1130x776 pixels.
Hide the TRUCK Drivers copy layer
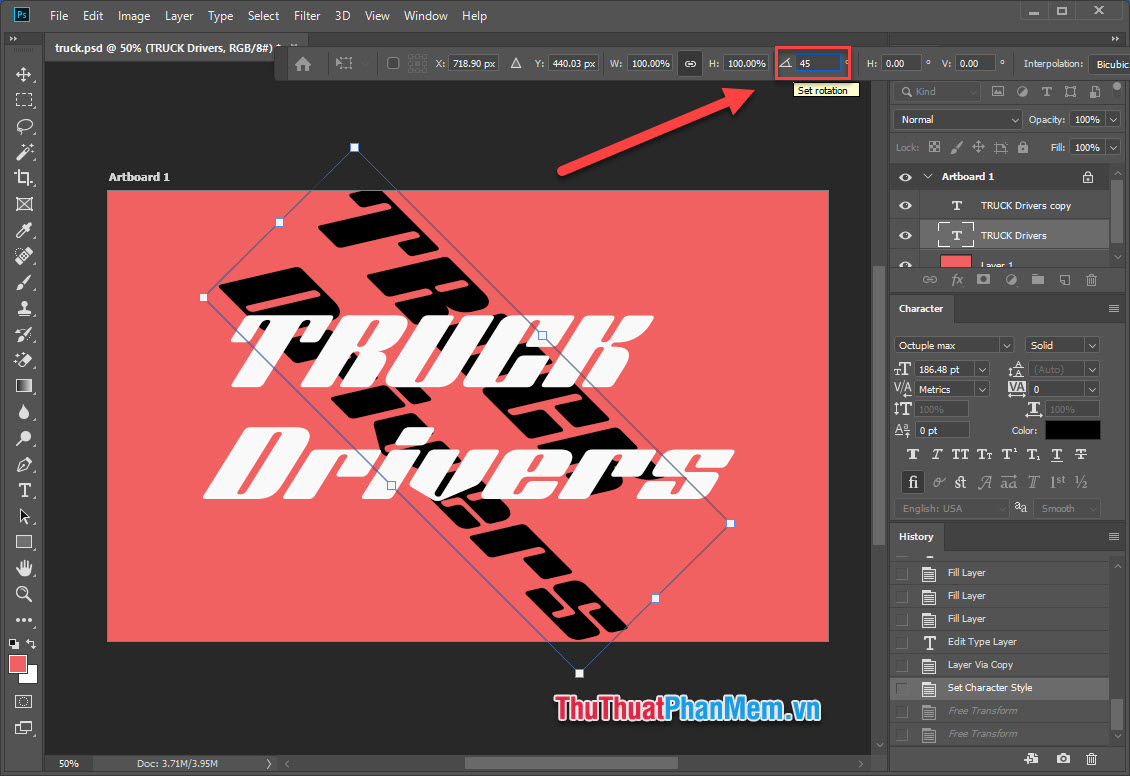coord(904,205)
